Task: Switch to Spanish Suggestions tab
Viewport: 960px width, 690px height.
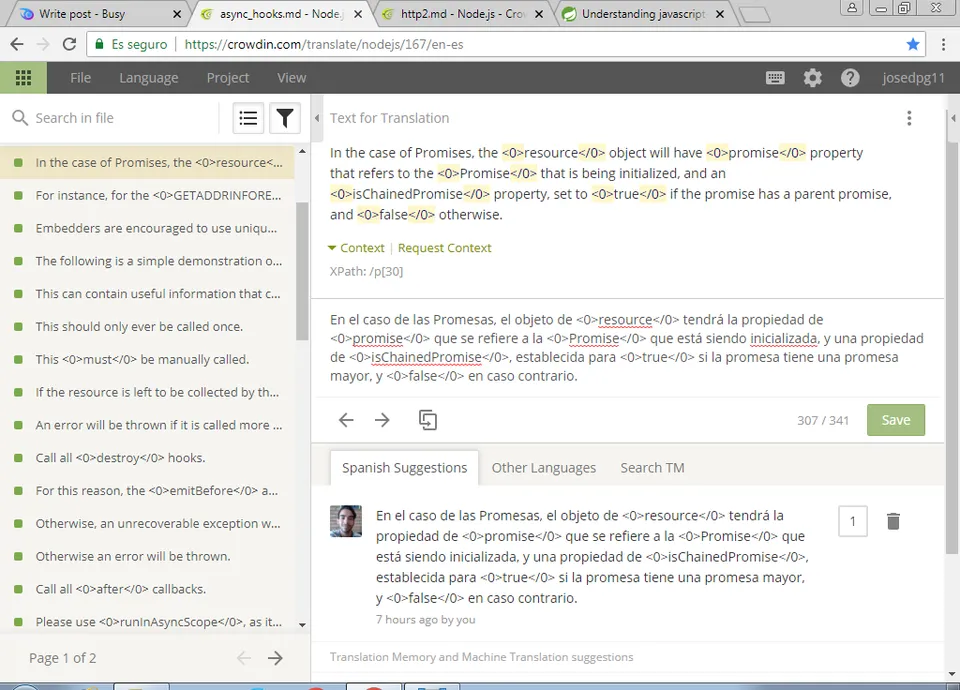Action: click(404, 468)
